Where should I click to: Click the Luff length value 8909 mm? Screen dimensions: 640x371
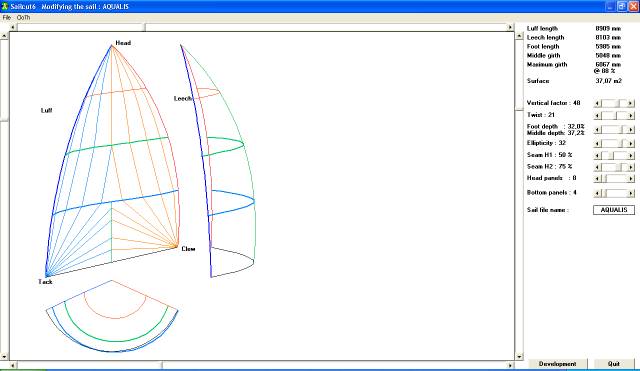tap(608, 29)
